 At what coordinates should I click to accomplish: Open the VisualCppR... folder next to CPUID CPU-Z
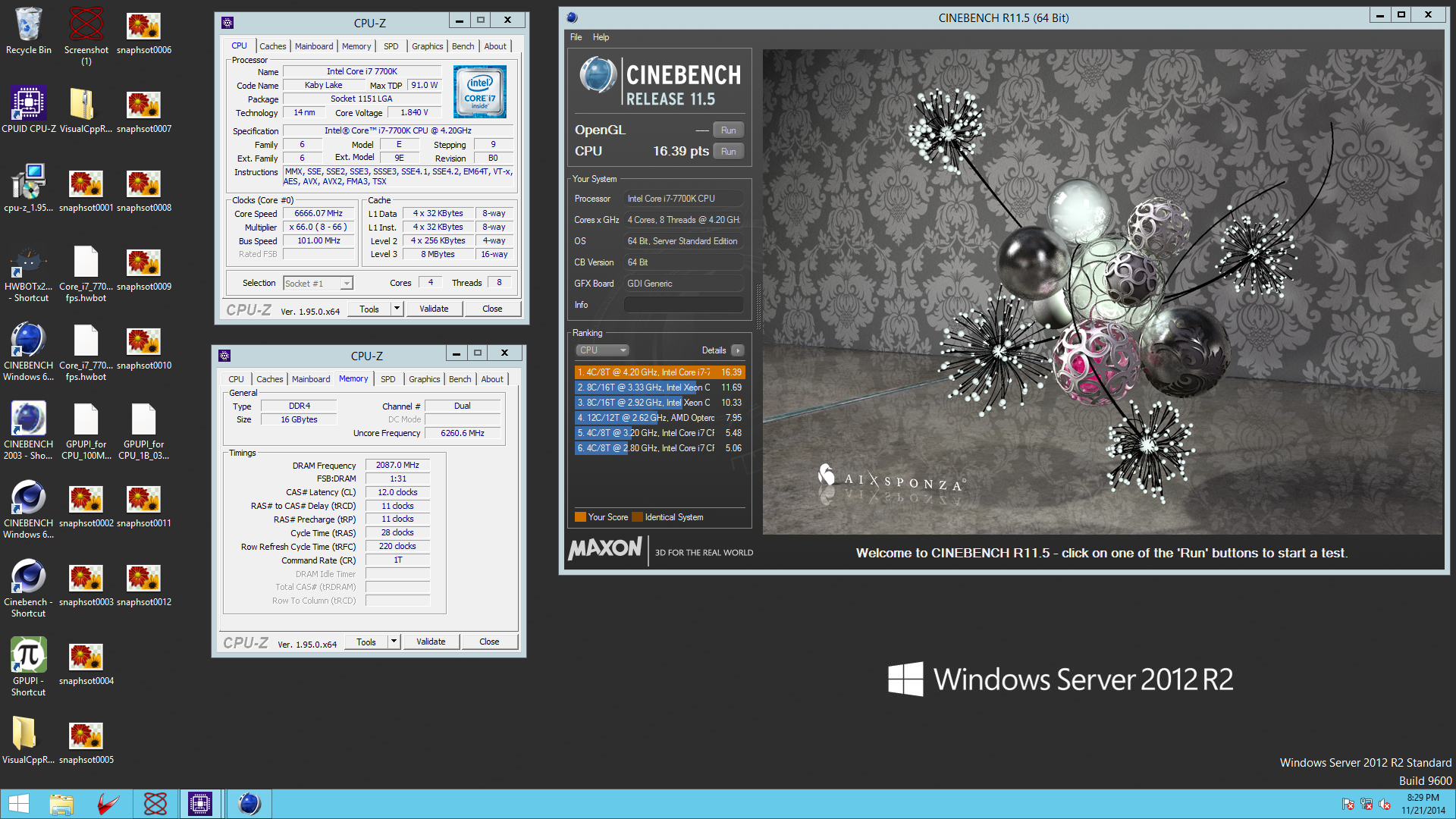click(x=86, y=110)
